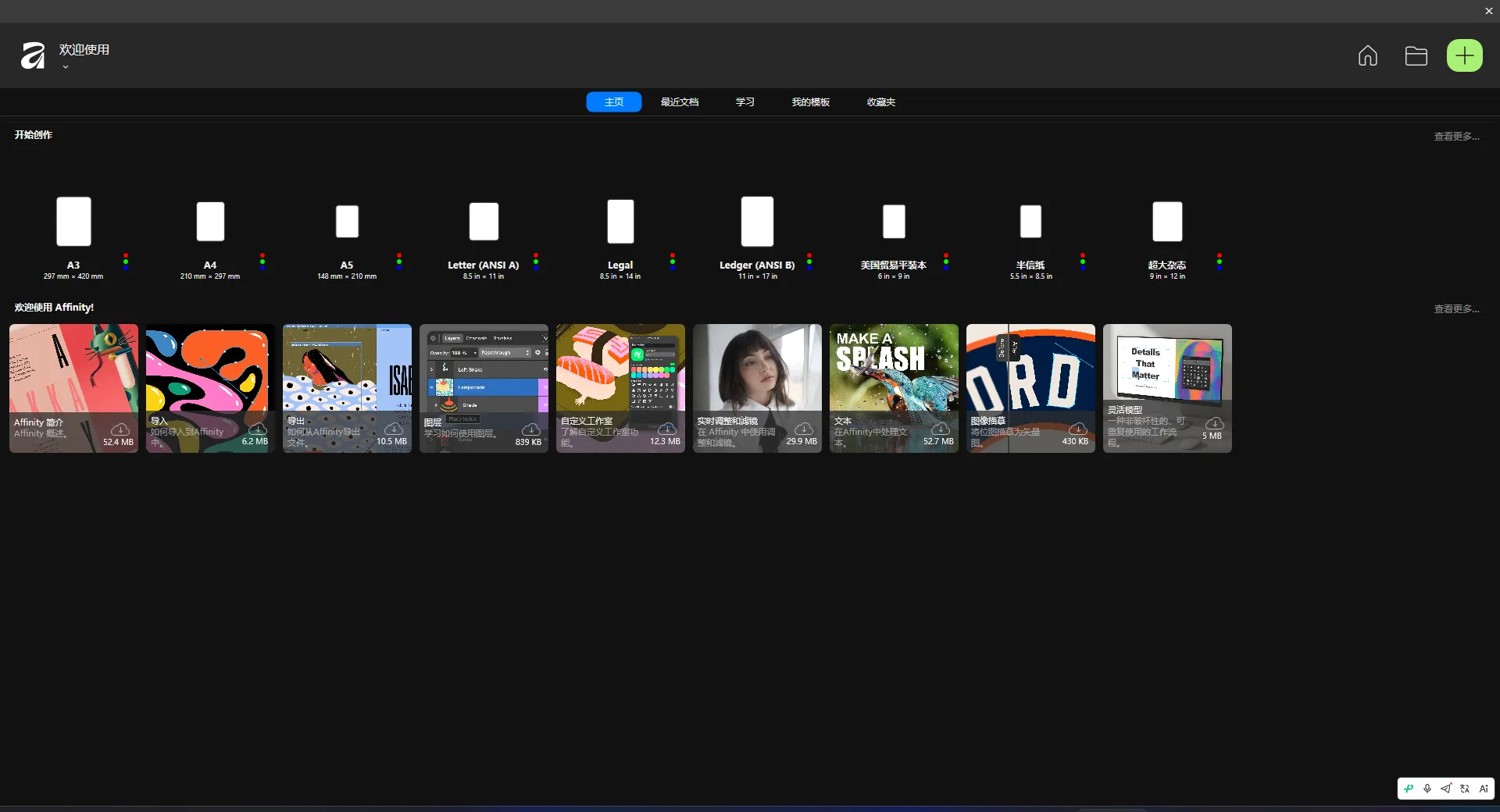This screenshot has width=1500, height=812.
Task: Activate microphone in floating toolbar
Action: click(x=1427, y=789)
